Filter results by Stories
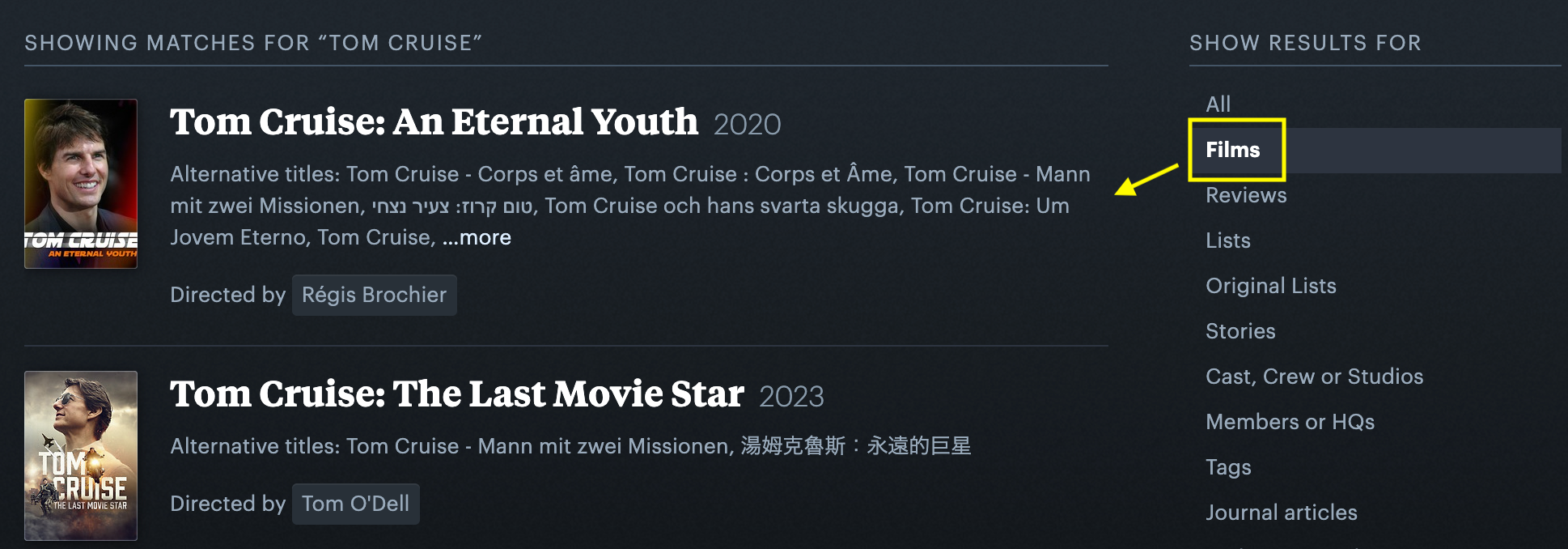The image size is (1568, 549). coord(1240,331)
